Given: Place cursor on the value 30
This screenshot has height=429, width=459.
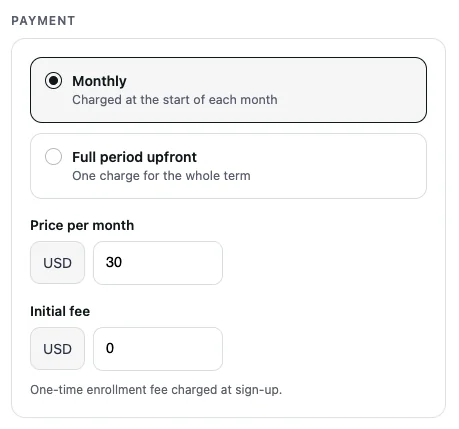Looking at the screenshot, I should pyautogui.click(x=114, y=262).
